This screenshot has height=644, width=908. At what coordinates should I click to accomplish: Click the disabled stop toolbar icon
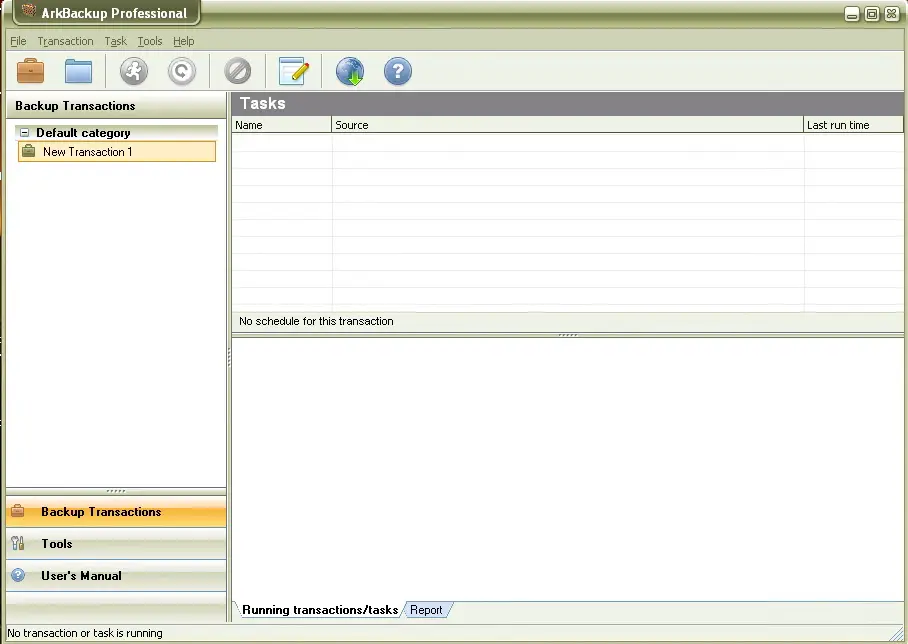237,71
